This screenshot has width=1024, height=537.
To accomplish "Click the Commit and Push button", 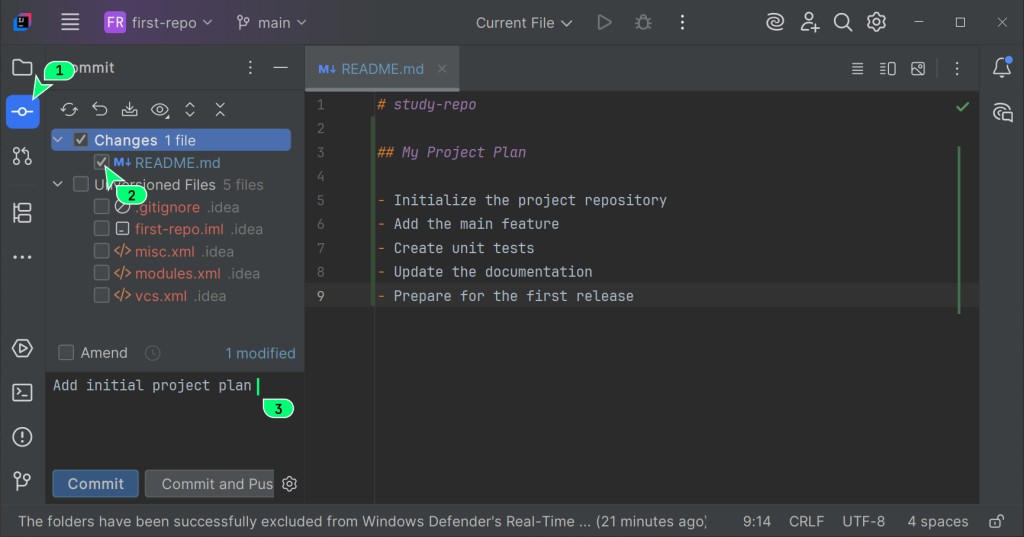I will point(210,483).
